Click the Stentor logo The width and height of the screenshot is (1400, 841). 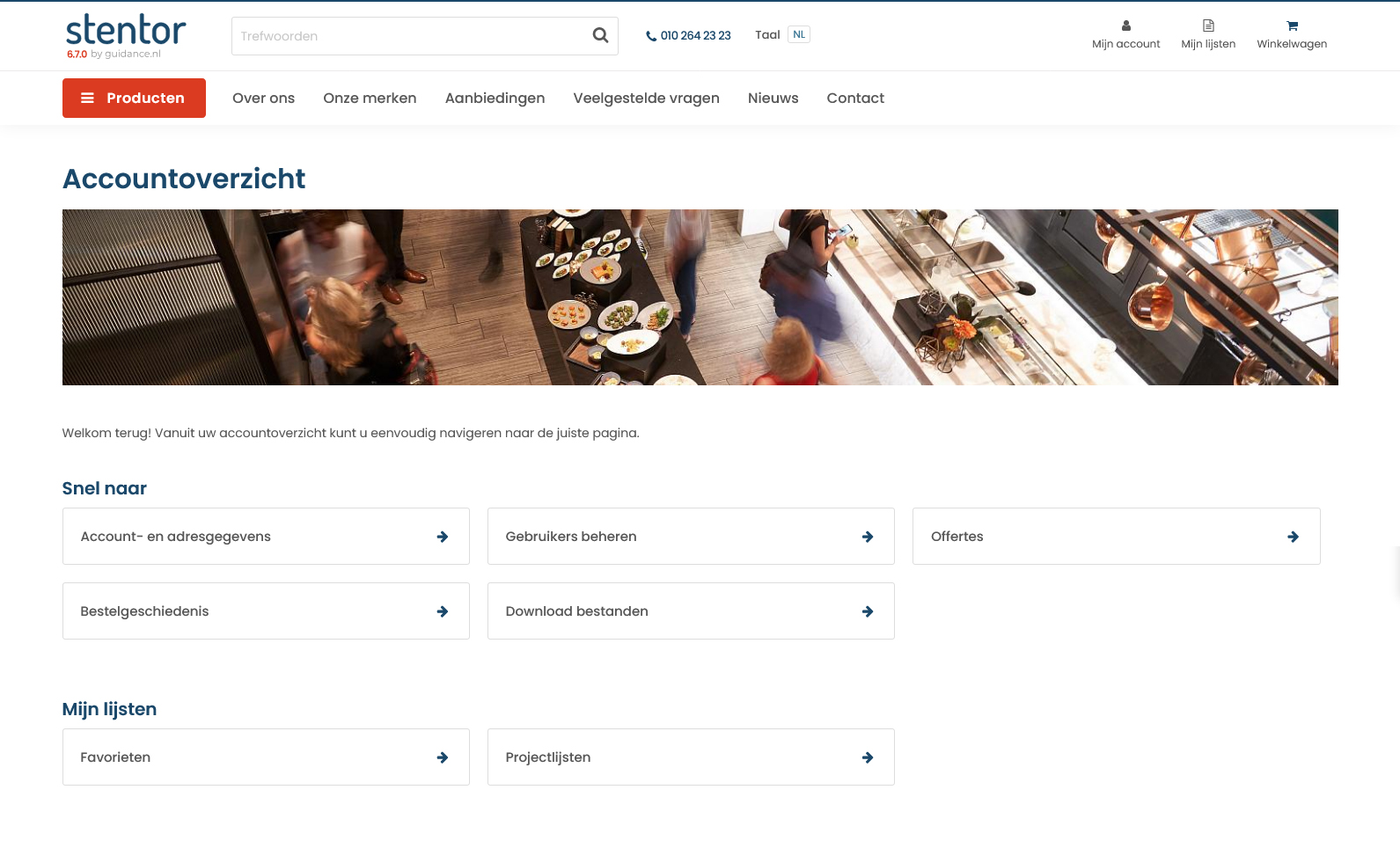(x=126, y=32)
